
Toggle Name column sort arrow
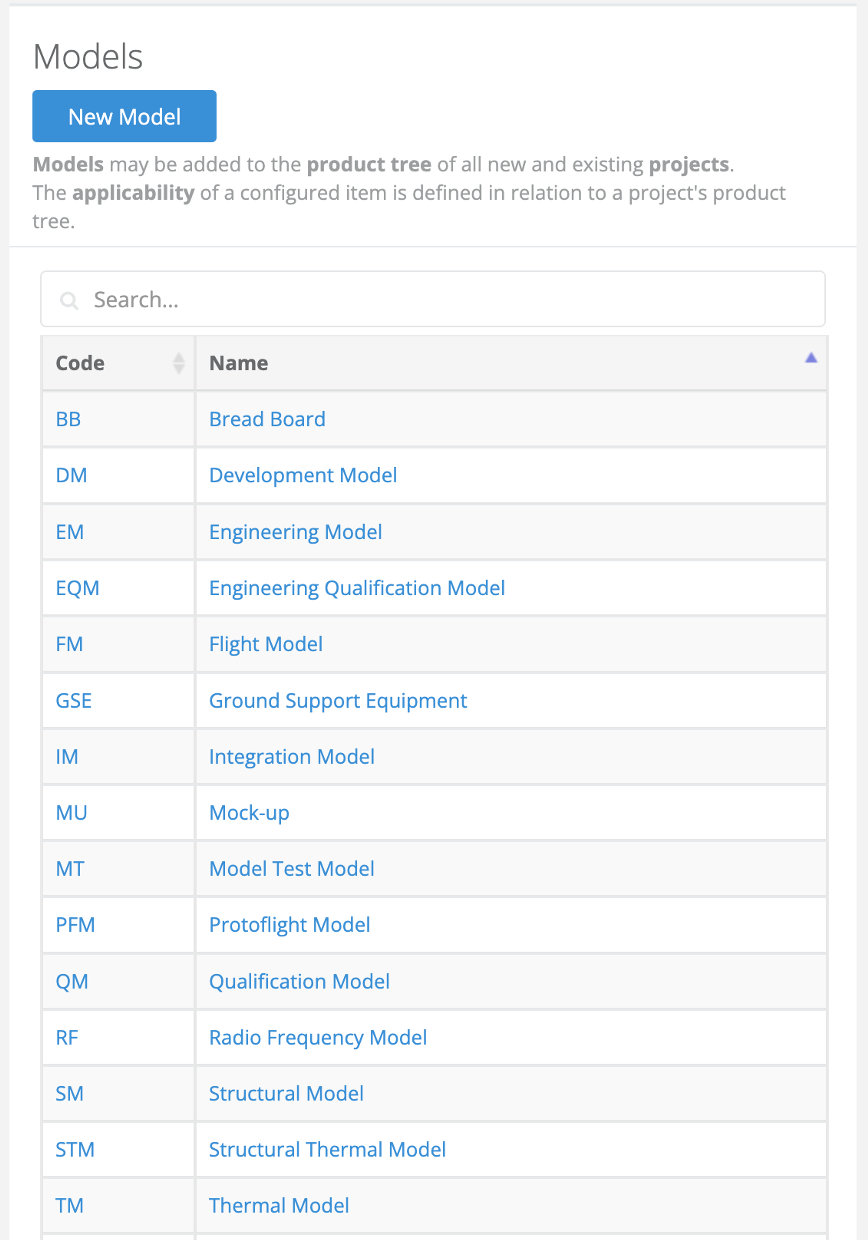811,357
